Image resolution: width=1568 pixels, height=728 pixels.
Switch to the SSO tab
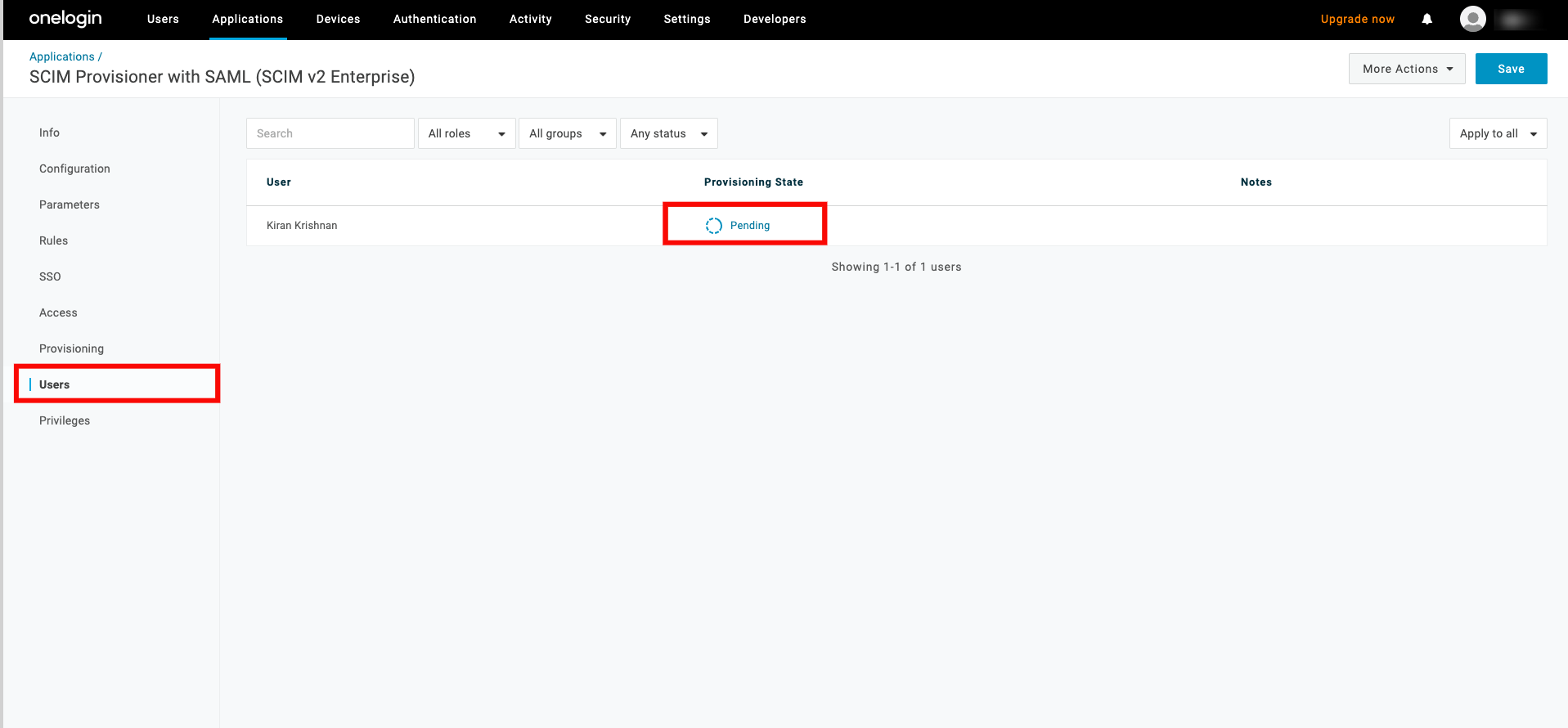(x=50, y=276)
